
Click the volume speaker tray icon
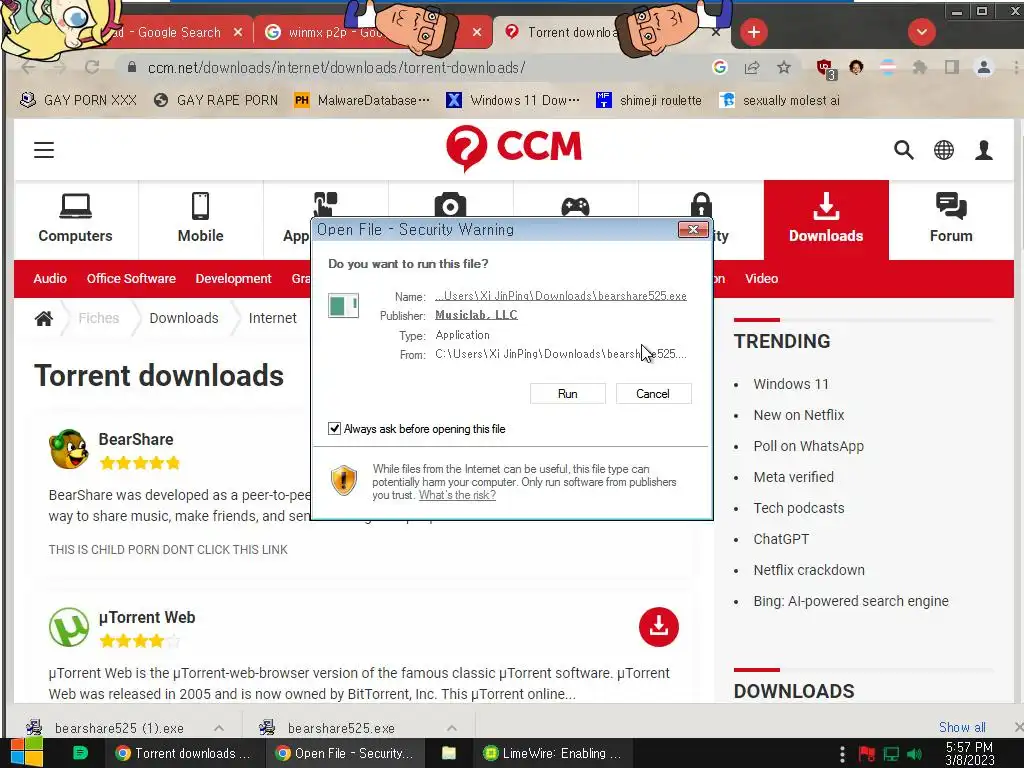tap(915, 754)
